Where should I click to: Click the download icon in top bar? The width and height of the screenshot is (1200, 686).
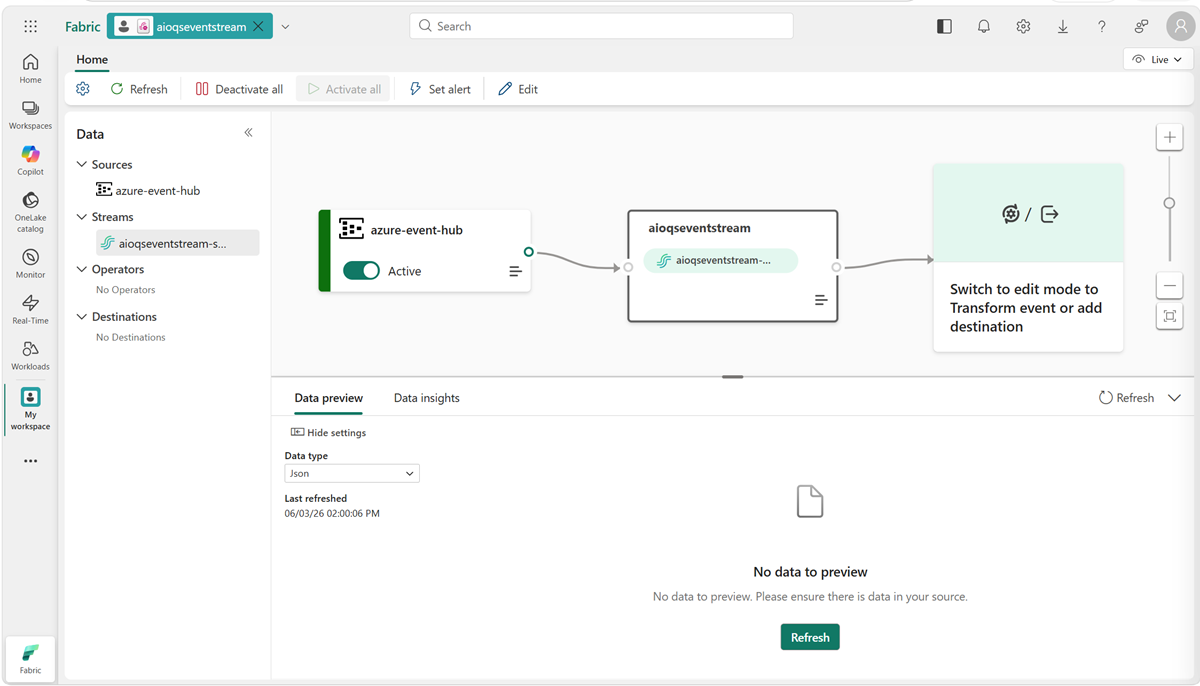(1063, 27)
